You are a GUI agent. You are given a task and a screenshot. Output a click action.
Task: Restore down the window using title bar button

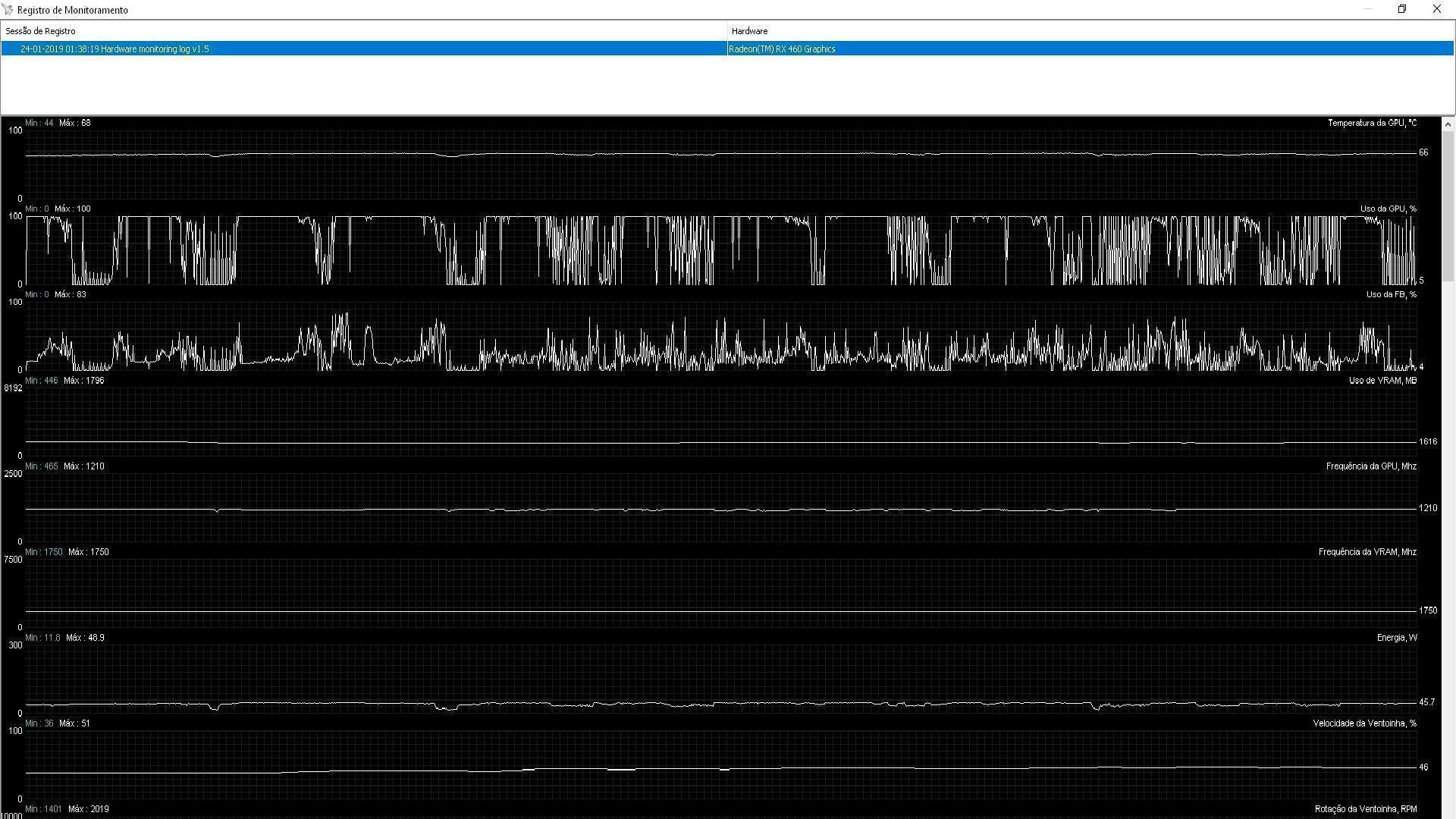[x=1402, y=9]
